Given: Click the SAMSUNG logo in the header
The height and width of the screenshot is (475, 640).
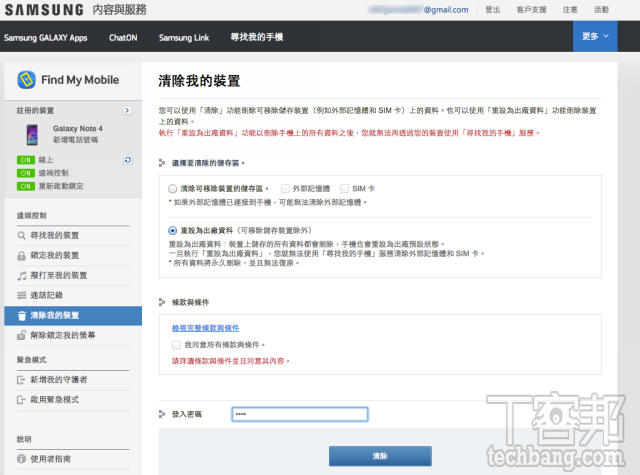Looking at the screenshot, I should coord(44,10).
